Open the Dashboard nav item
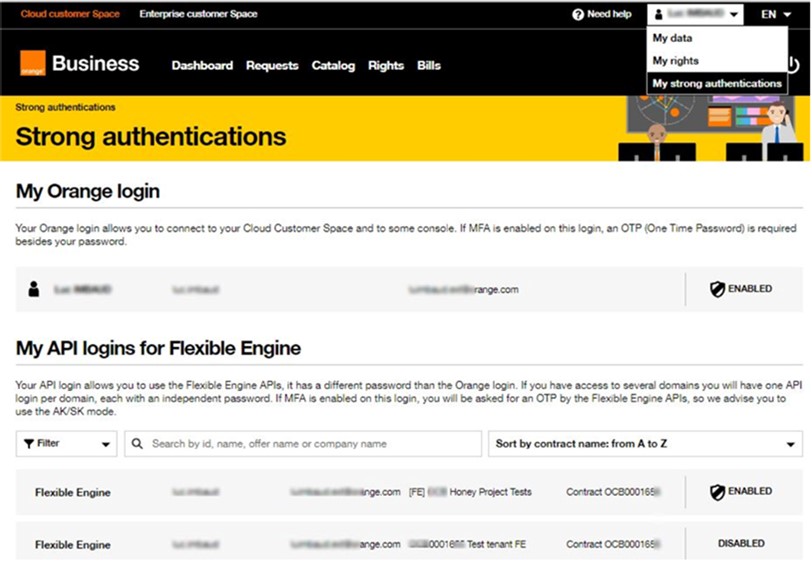Viewport: 812px width, 561px height. pyautogui.click(x=202, y=65)
